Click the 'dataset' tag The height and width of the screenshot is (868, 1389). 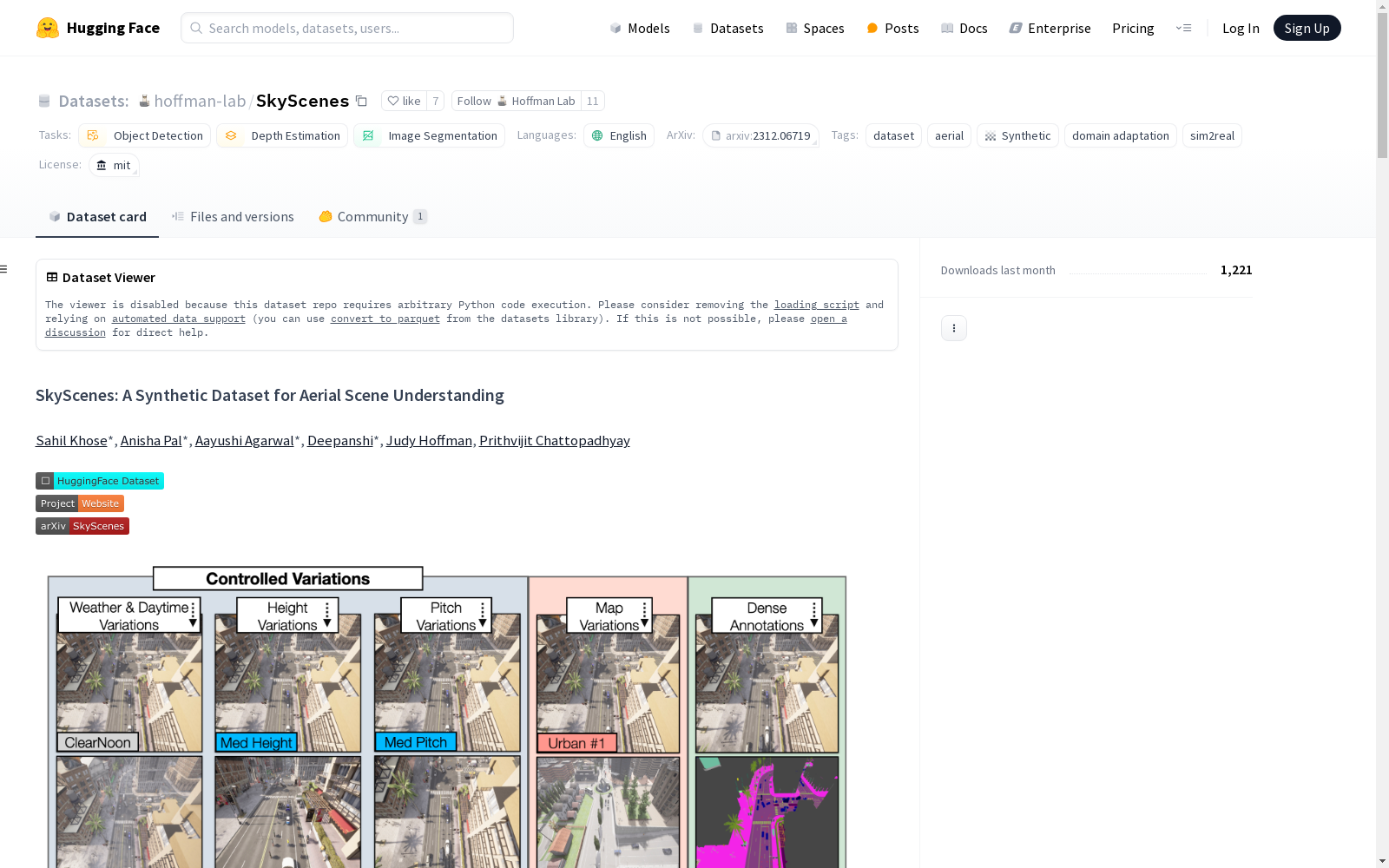click(x=893, y=135)
